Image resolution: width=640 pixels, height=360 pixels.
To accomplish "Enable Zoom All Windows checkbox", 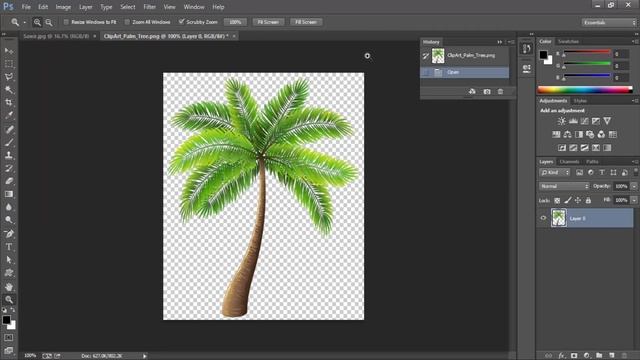I will coord(127,22).
